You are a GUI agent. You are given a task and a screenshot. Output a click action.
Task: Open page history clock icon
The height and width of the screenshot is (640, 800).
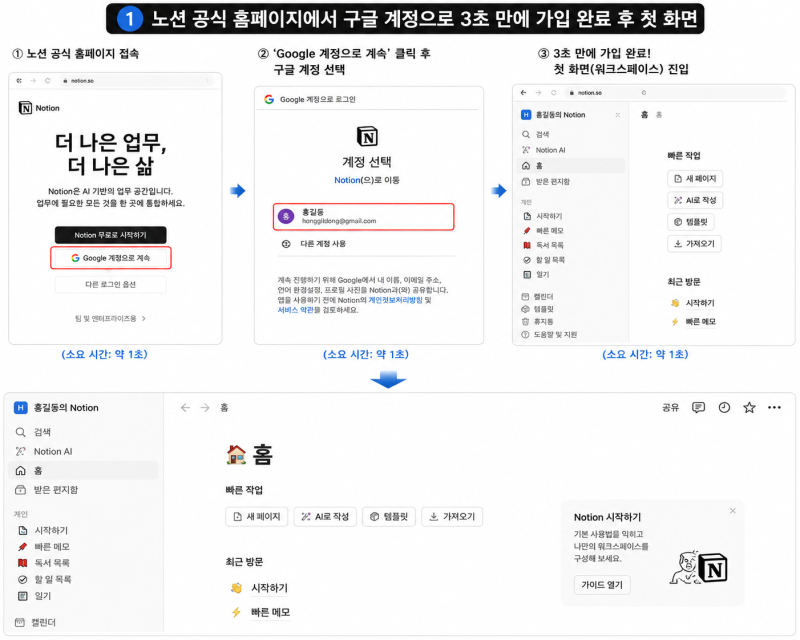[724, 407]
